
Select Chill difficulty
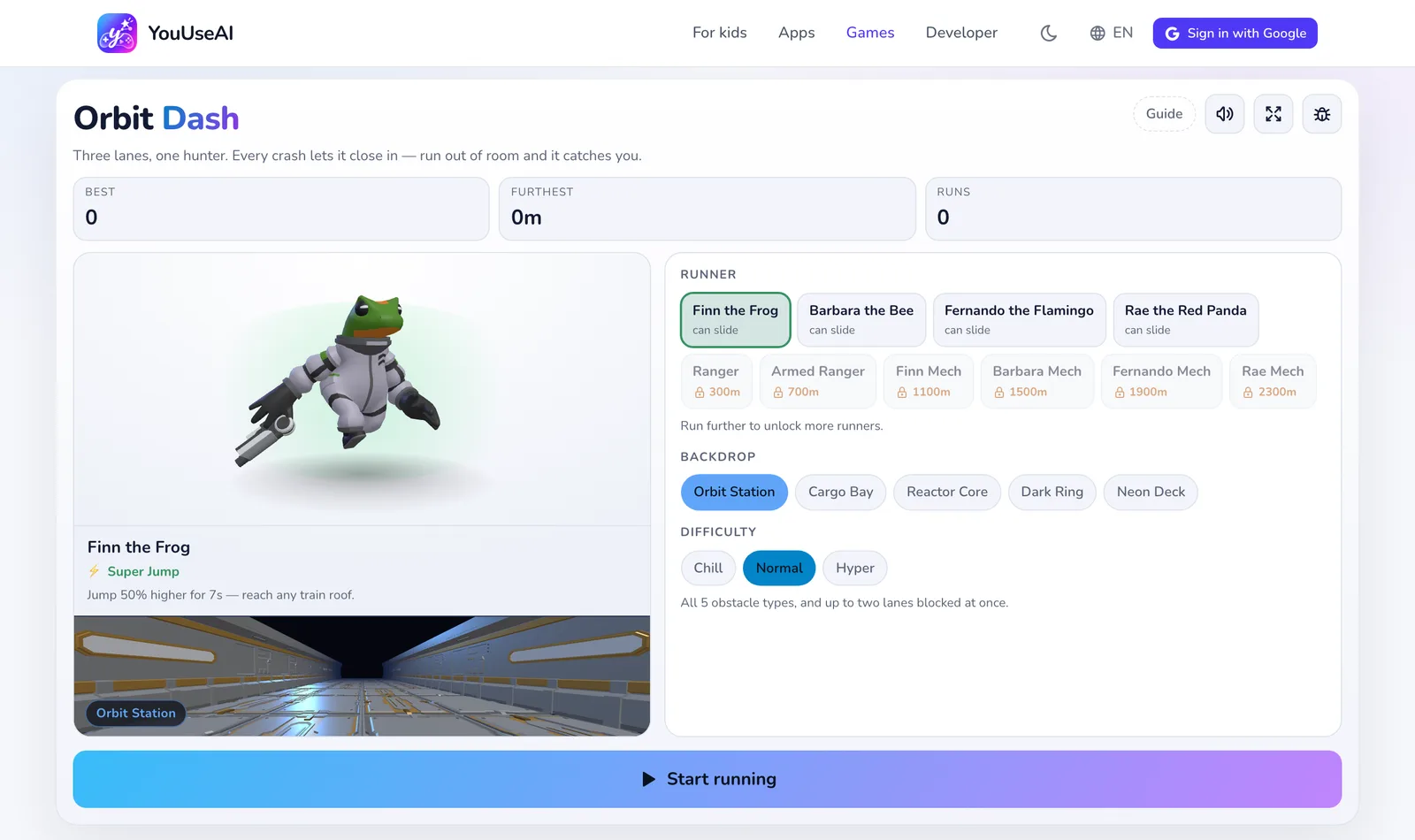click(x=707, y=568)
